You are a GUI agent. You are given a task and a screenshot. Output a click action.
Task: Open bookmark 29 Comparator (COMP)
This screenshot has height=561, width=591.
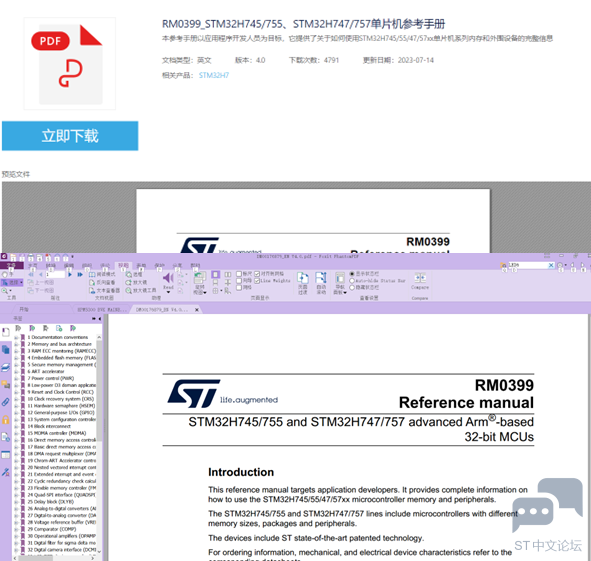pos(52,529)
